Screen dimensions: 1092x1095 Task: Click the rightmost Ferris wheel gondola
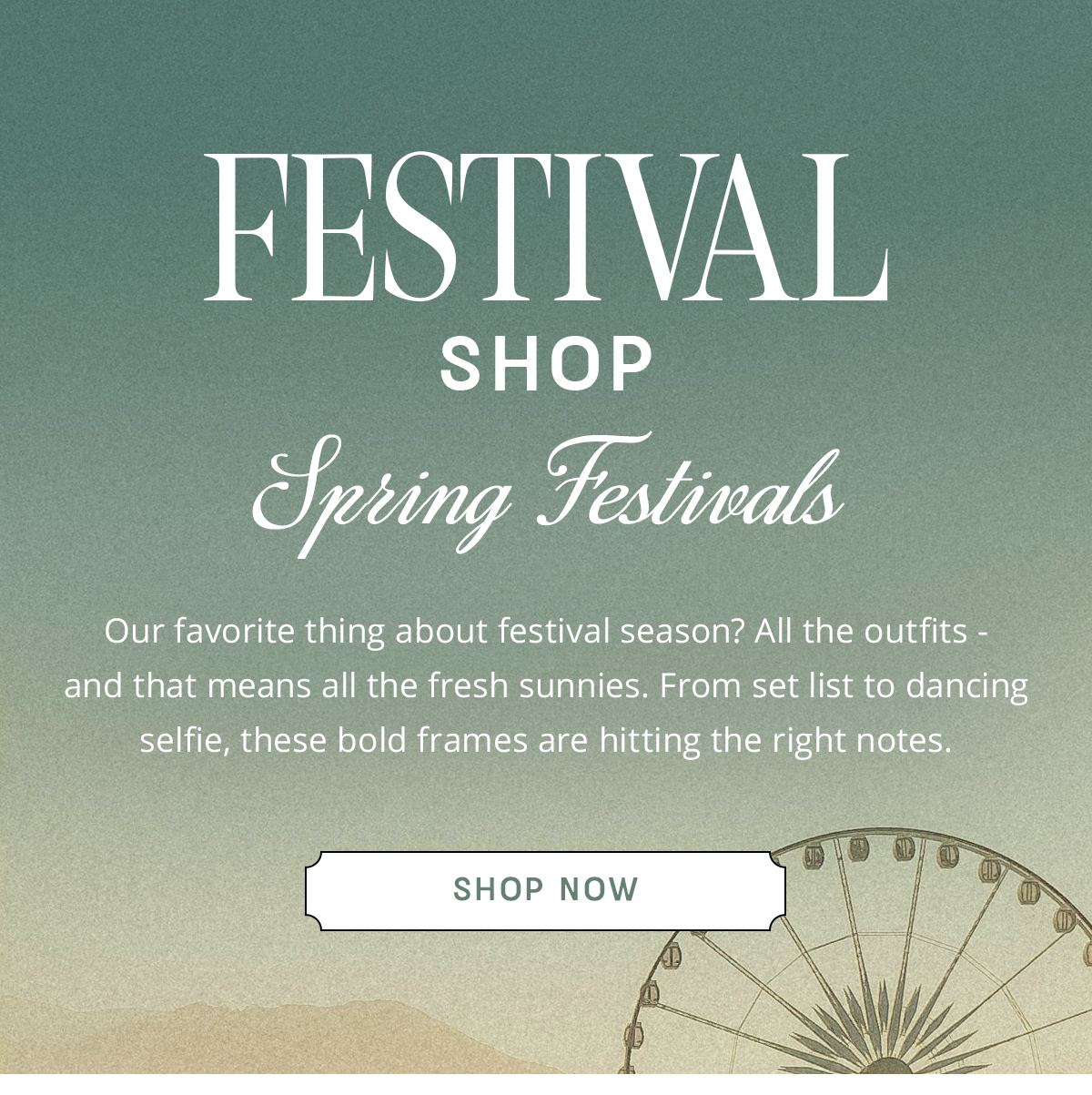click(x=1088, y=953)
